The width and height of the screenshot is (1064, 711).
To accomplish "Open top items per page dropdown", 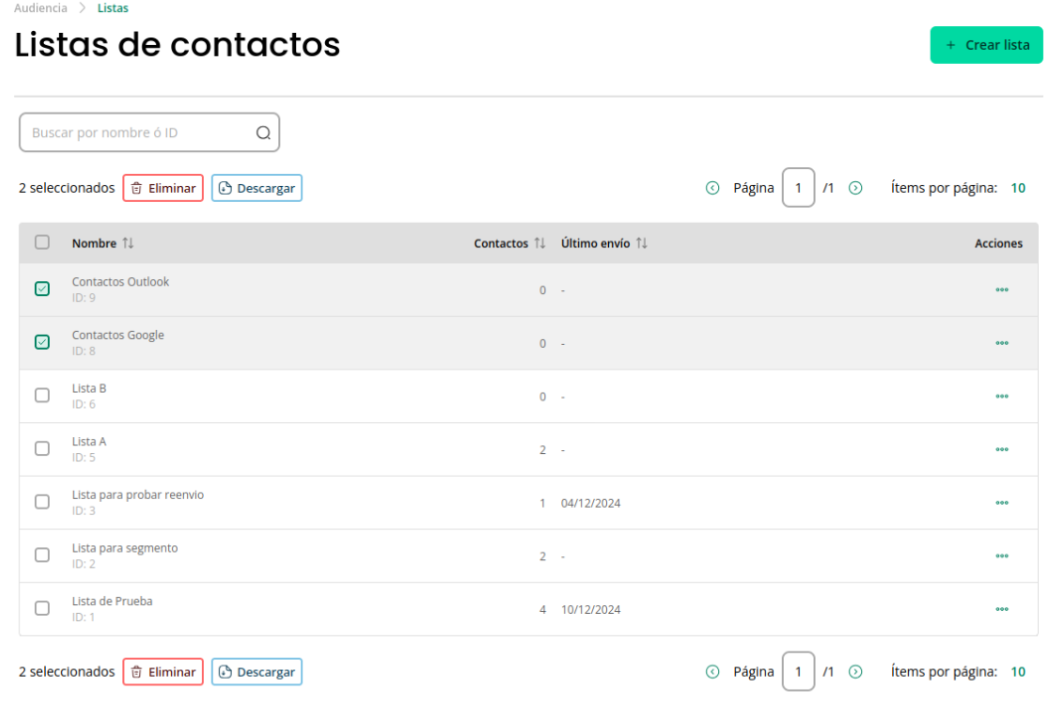I will click(1018, 188).
